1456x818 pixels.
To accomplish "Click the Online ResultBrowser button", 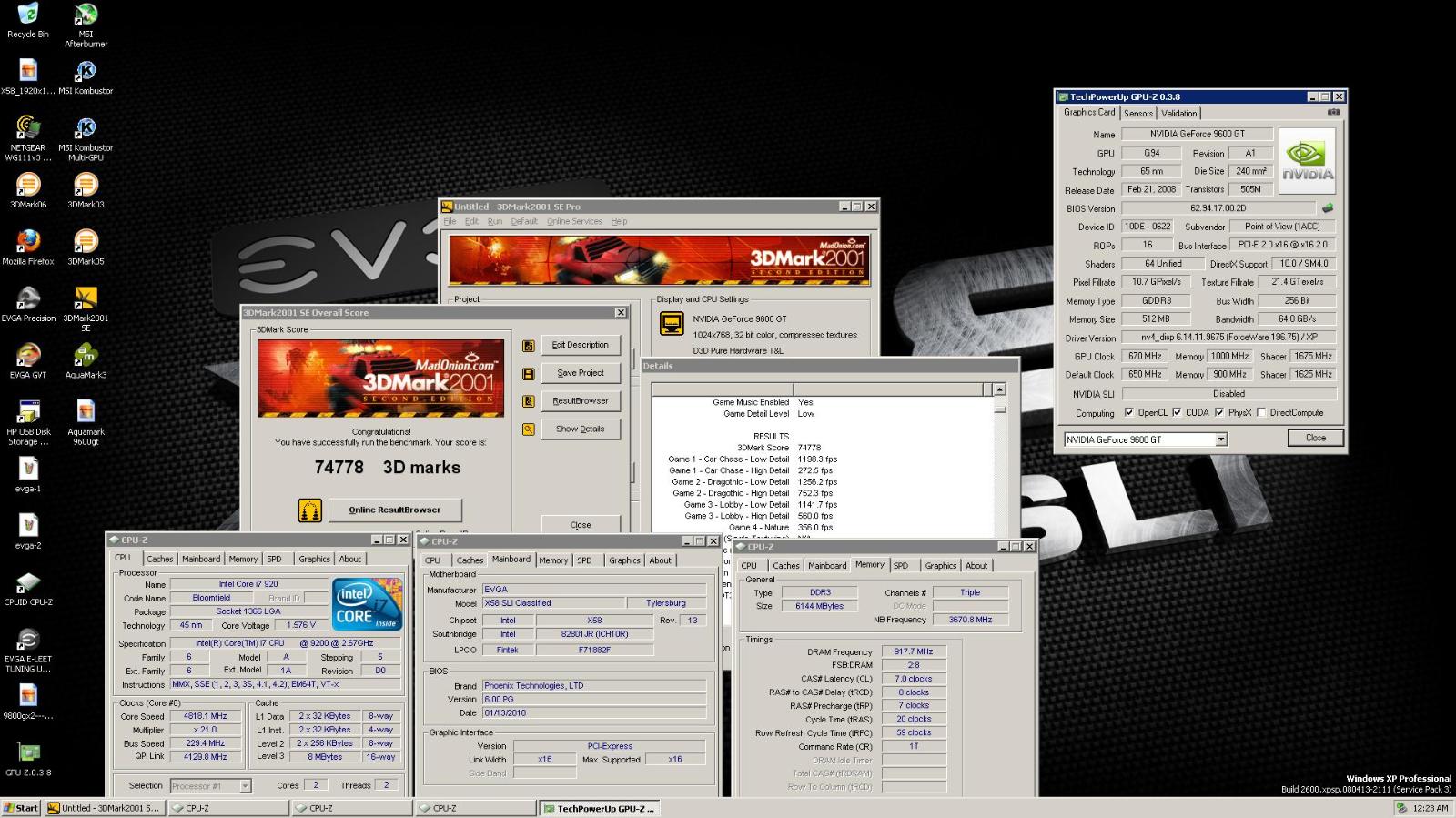I will [x=395, y=510].
